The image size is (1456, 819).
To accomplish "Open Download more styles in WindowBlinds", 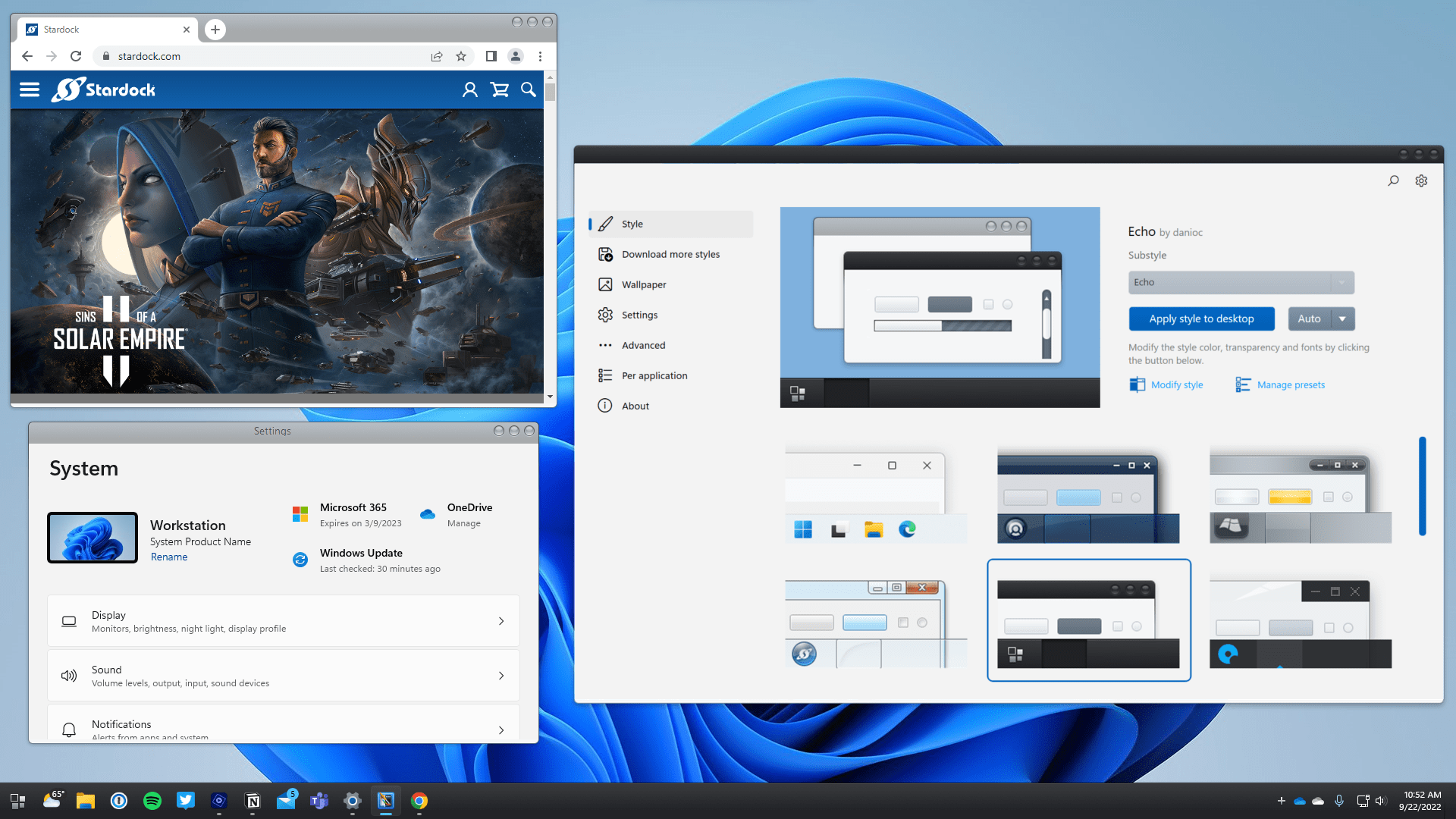I will point(670,254).
